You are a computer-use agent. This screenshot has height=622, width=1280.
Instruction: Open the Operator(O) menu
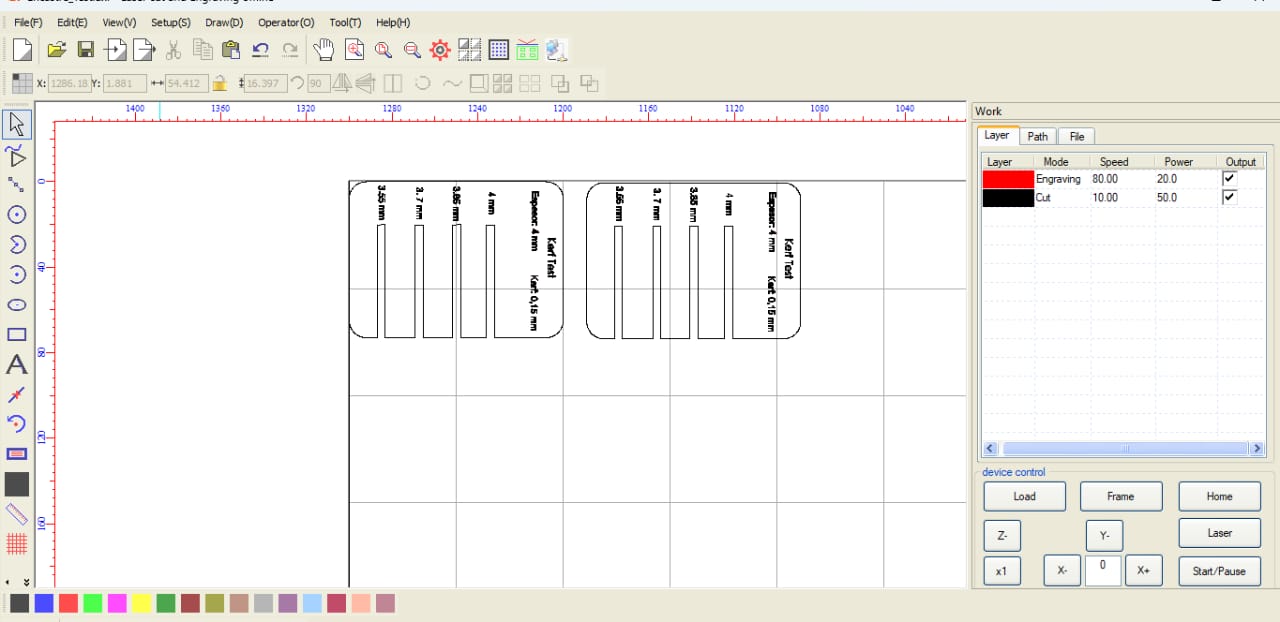point(286,22)
